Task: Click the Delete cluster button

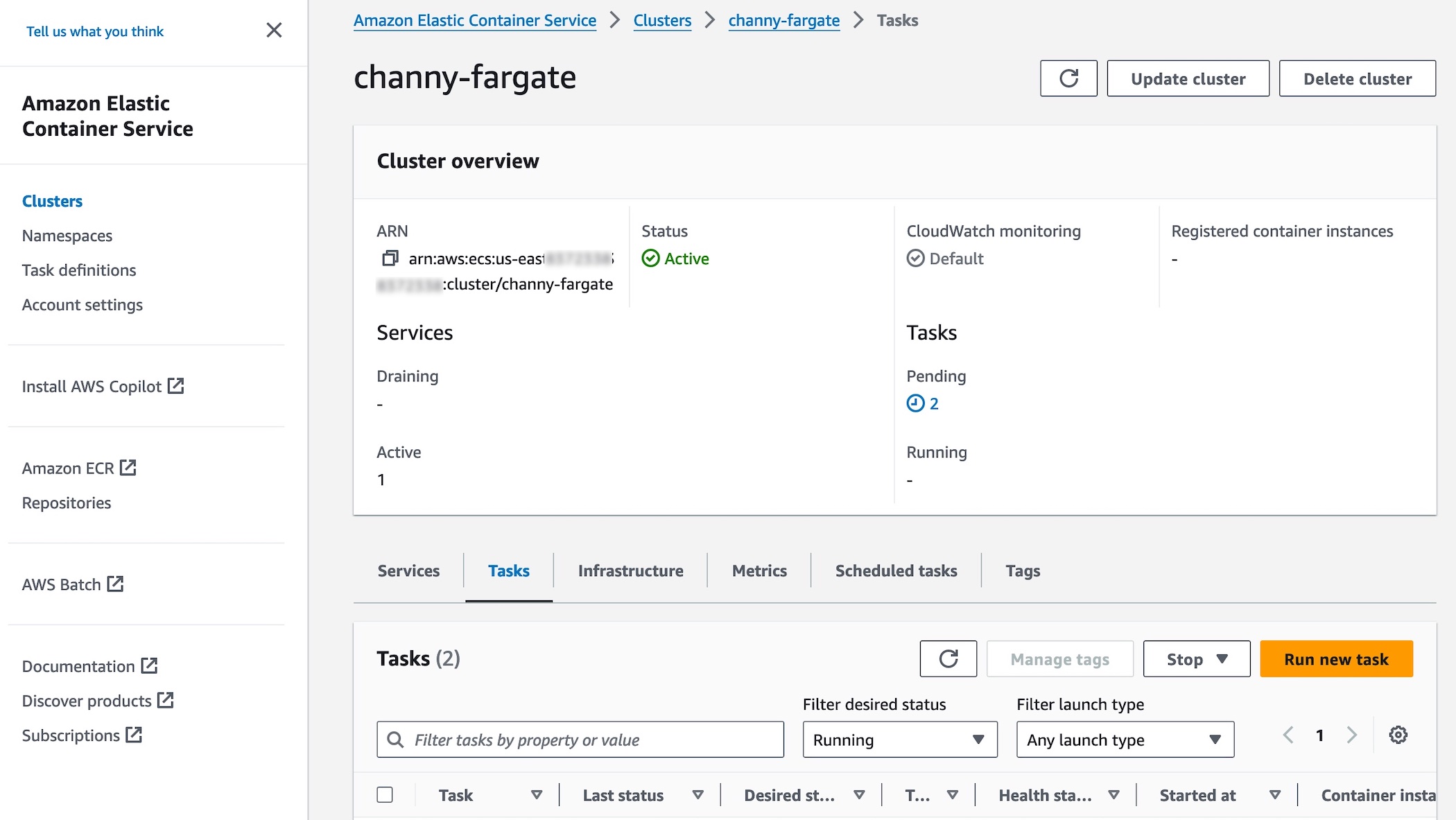Action: (1357, 78)
